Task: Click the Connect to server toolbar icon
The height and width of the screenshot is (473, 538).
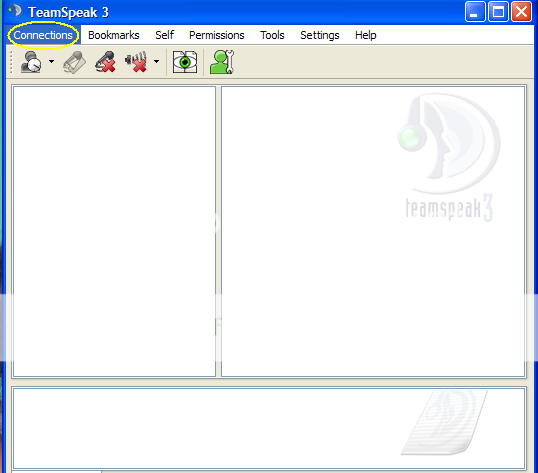Action: pyautogui.click(x=31, y=62)
